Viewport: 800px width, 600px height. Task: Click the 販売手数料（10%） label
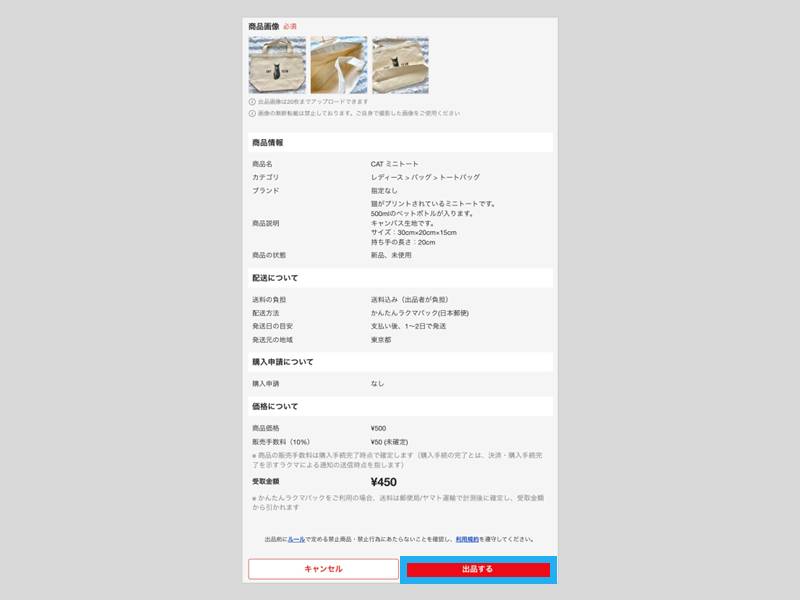[x=281, y=442]
